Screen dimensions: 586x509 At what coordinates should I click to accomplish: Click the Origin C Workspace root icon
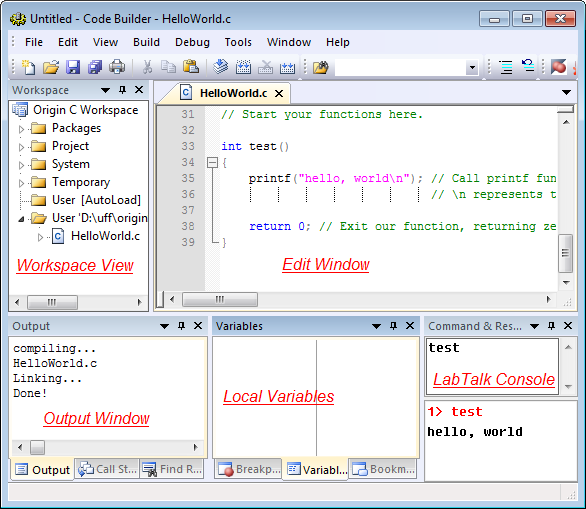pyautogui.click(x=20, y=110)
